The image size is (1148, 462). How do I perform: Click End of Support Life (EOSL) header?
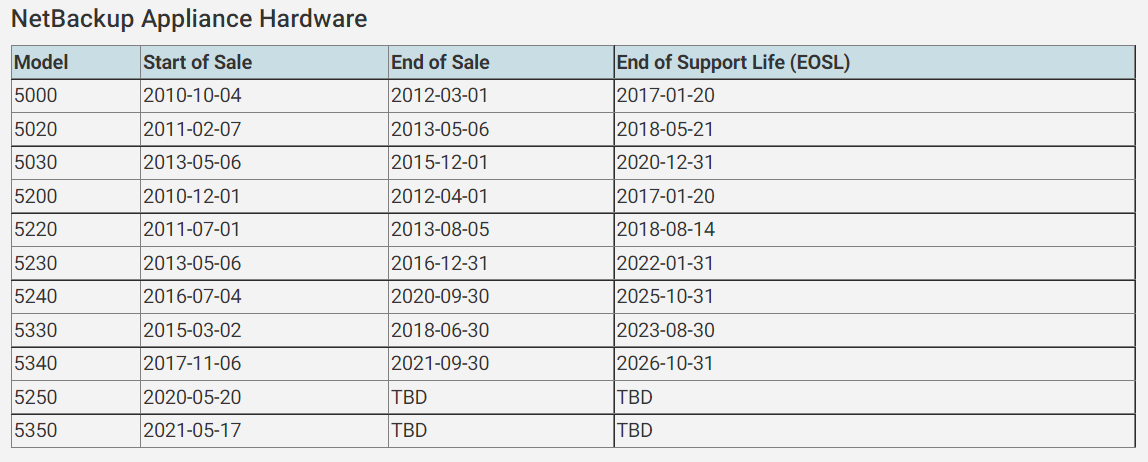pyautogui.click(x=733, y=63)
